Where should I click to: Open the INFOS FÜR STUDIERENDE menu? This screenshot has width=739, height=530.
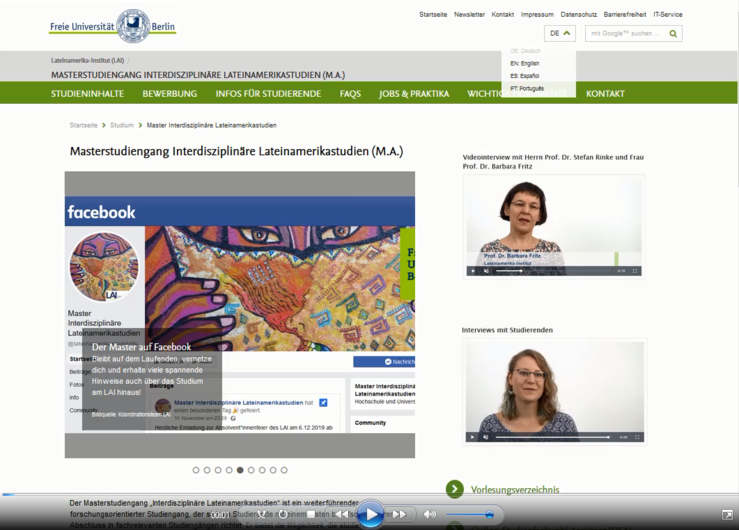point(268,94)
